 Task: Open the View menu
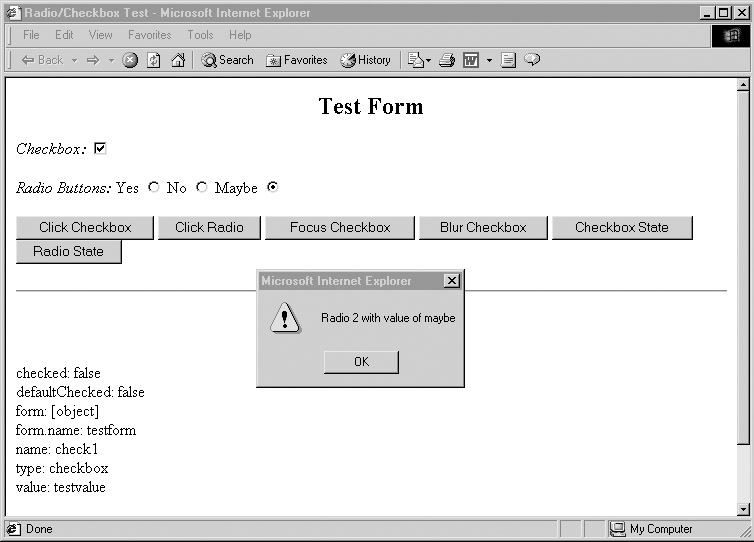tap(101, 35)
